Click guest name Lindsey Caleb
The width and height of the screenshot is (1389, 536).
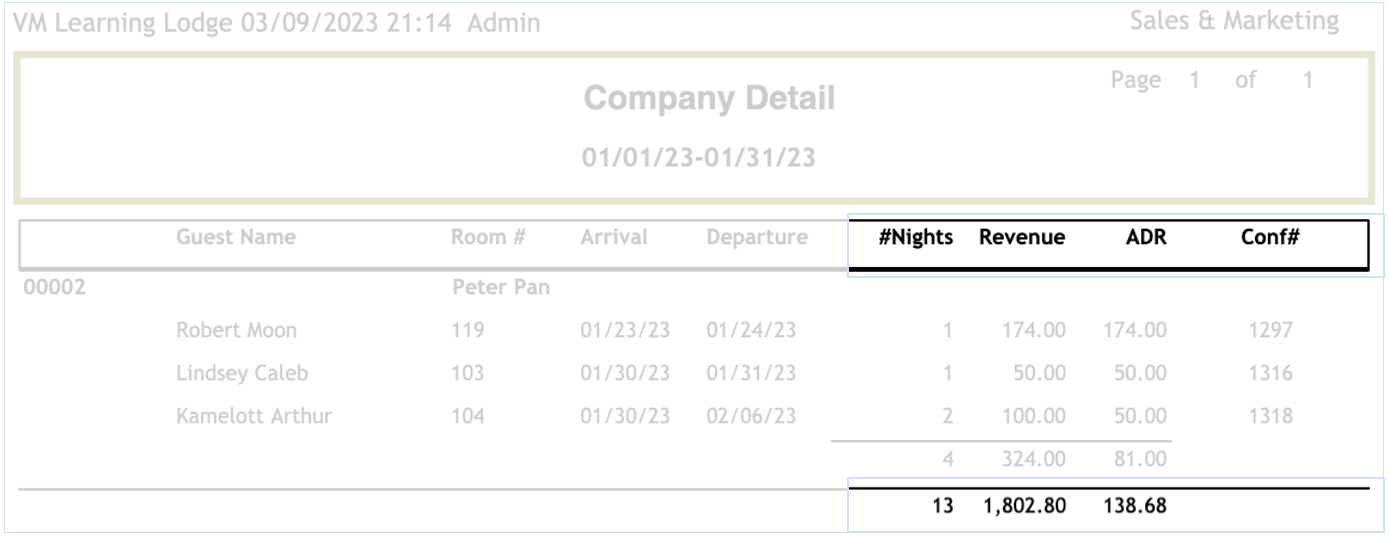[x=242, y=373]
